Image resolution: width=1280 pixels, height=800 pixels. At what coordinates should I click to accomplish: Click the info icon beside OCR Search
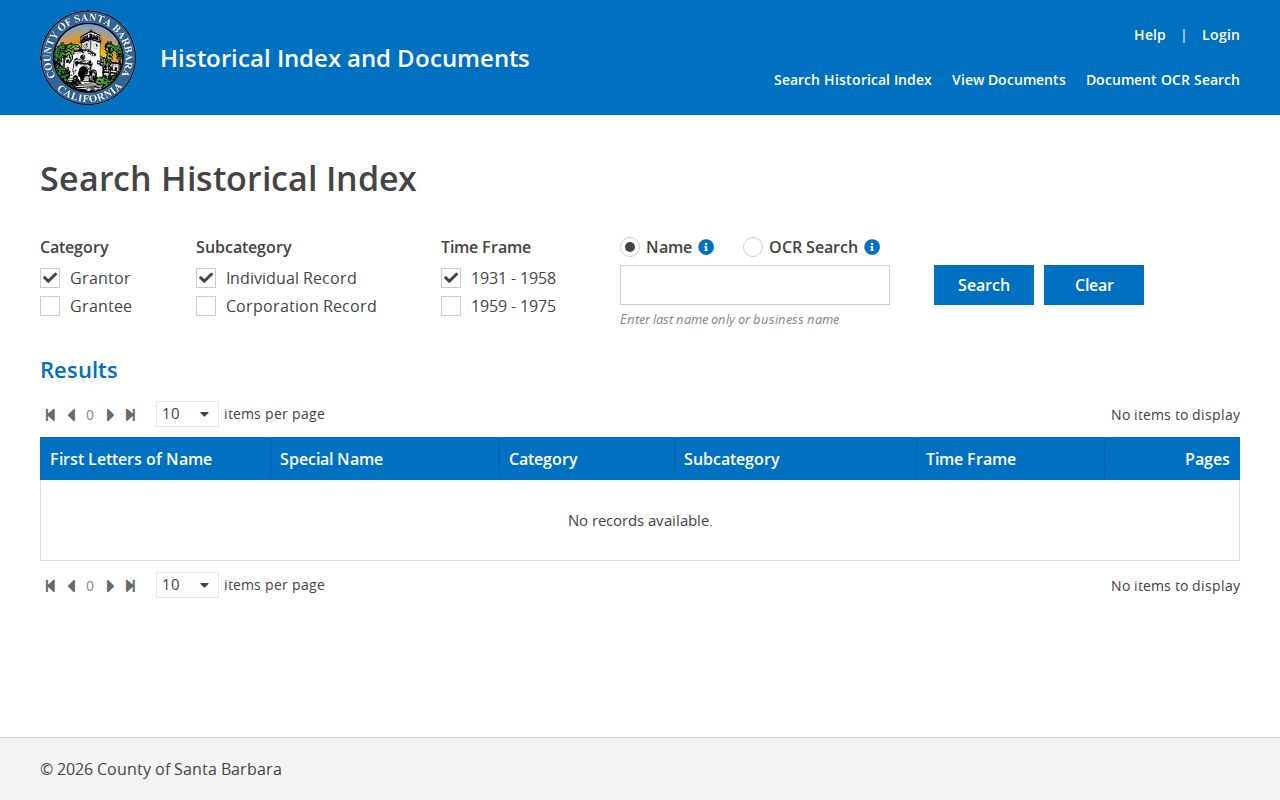click(x=872, y=247)
